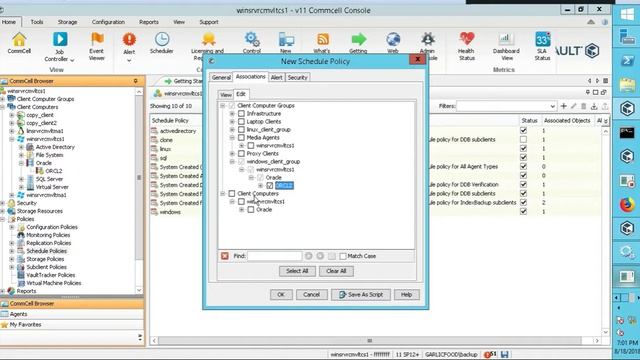
Task: Open Firefox from the taskbar
Action: [x=627, y=204]
